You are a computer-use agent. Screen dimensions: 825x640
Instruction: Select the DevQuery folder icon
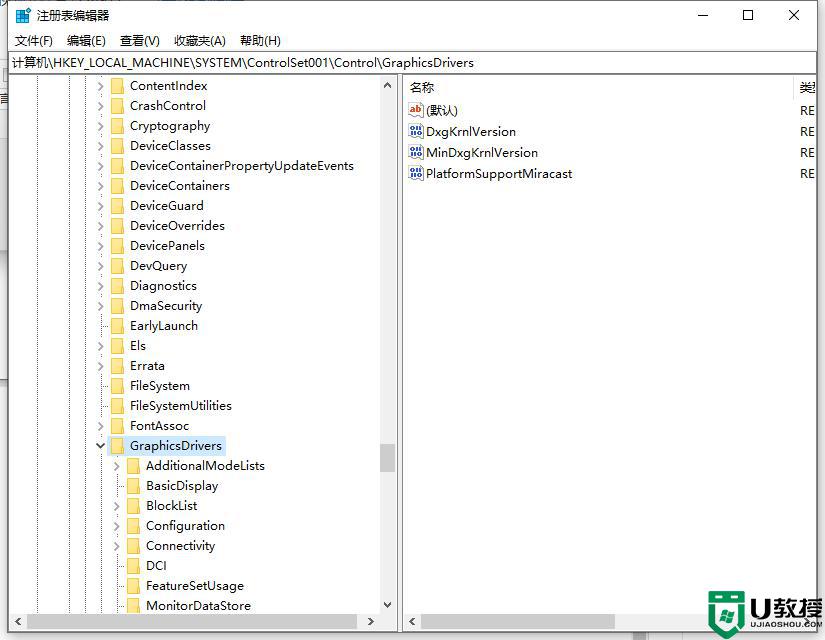tap(118, 266)
